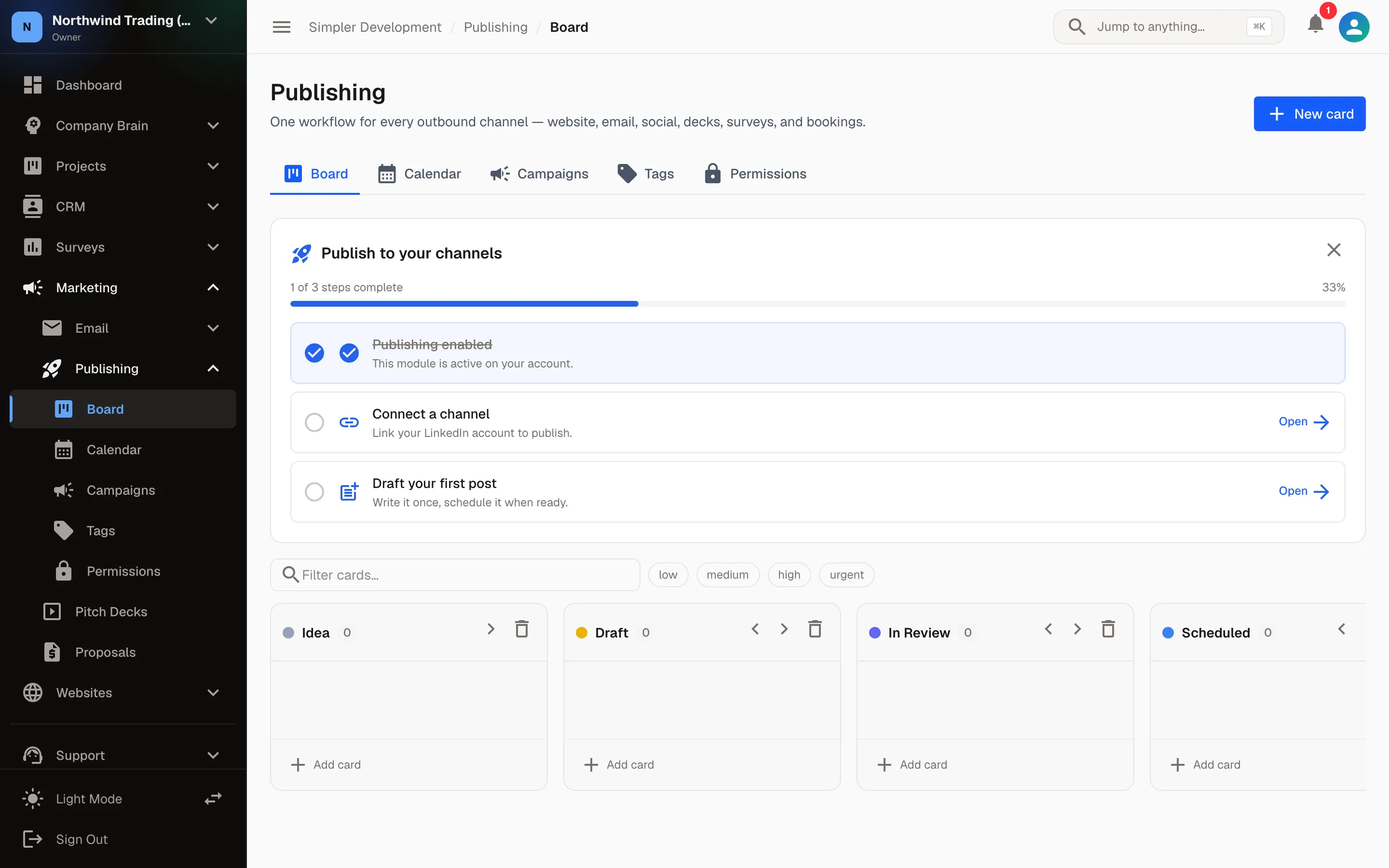The image size is (1389, 868).
Task: Toggle the high priority filter chip
Action: click(x=789, y=575)
